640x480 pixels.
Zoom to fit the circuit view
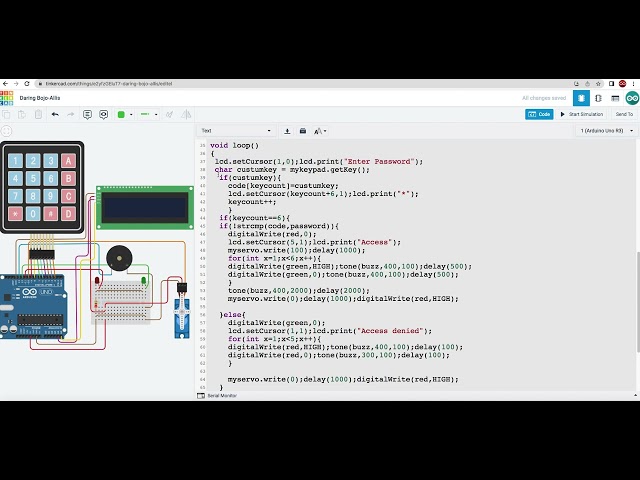(7, 131)
